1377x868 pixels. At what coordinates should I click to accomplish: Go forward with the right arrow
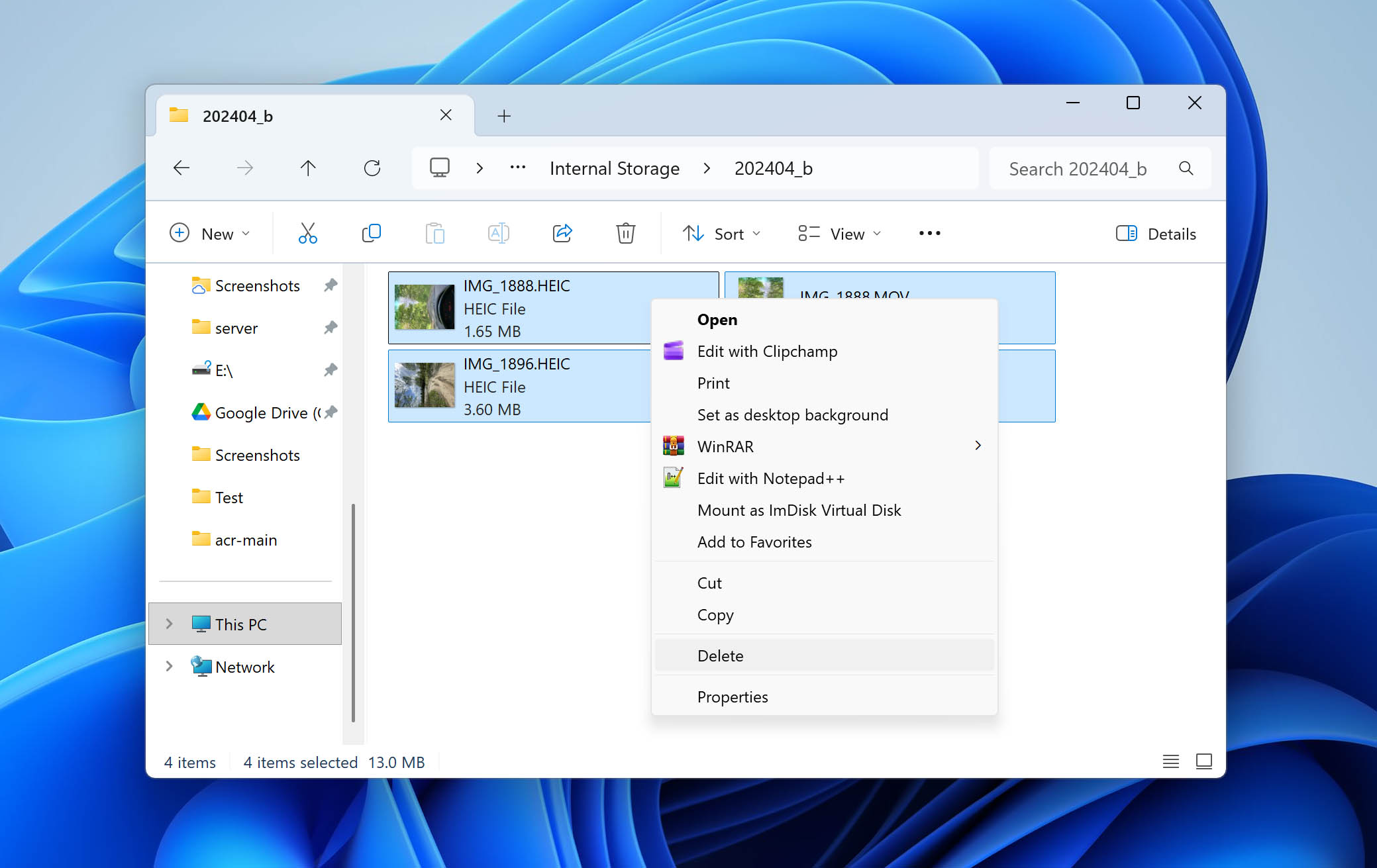(x=244, y=168)
